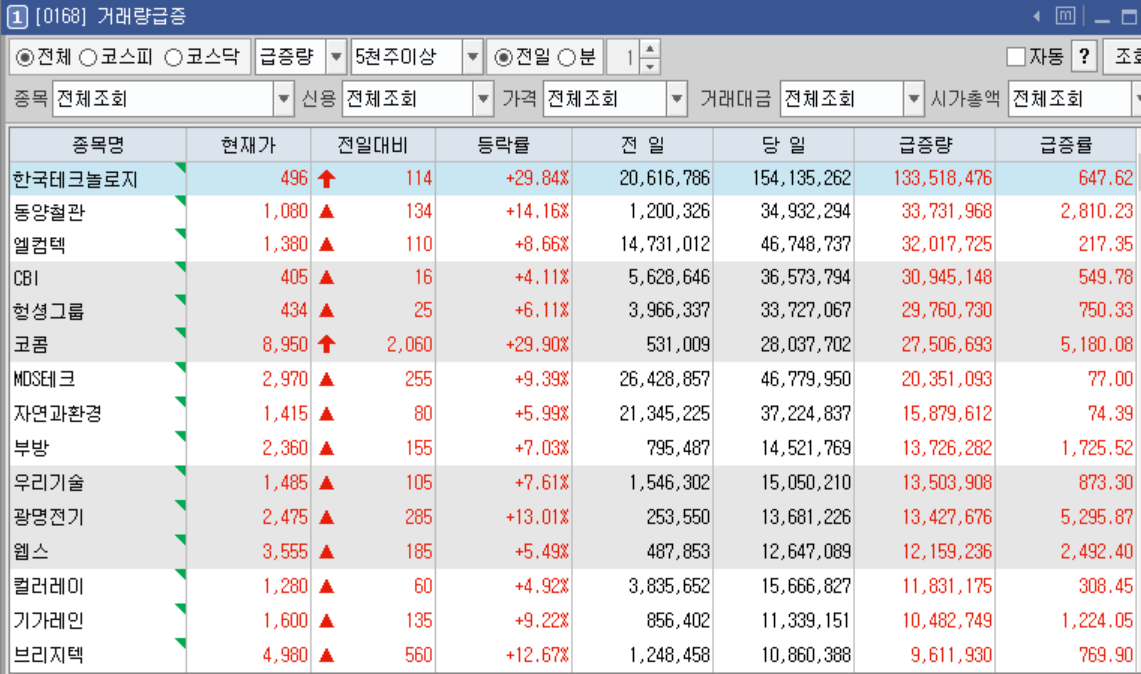Screen dimensions: 1141x674
Task: Click the upper-limit arrow icon for 한국테크놀로지
Action: [327, 178]
